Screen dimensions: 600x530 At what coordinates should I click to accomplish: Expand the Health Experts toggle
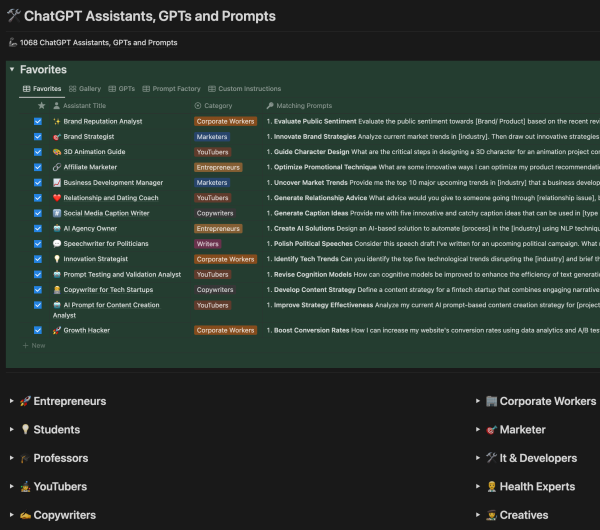(478, 486)
